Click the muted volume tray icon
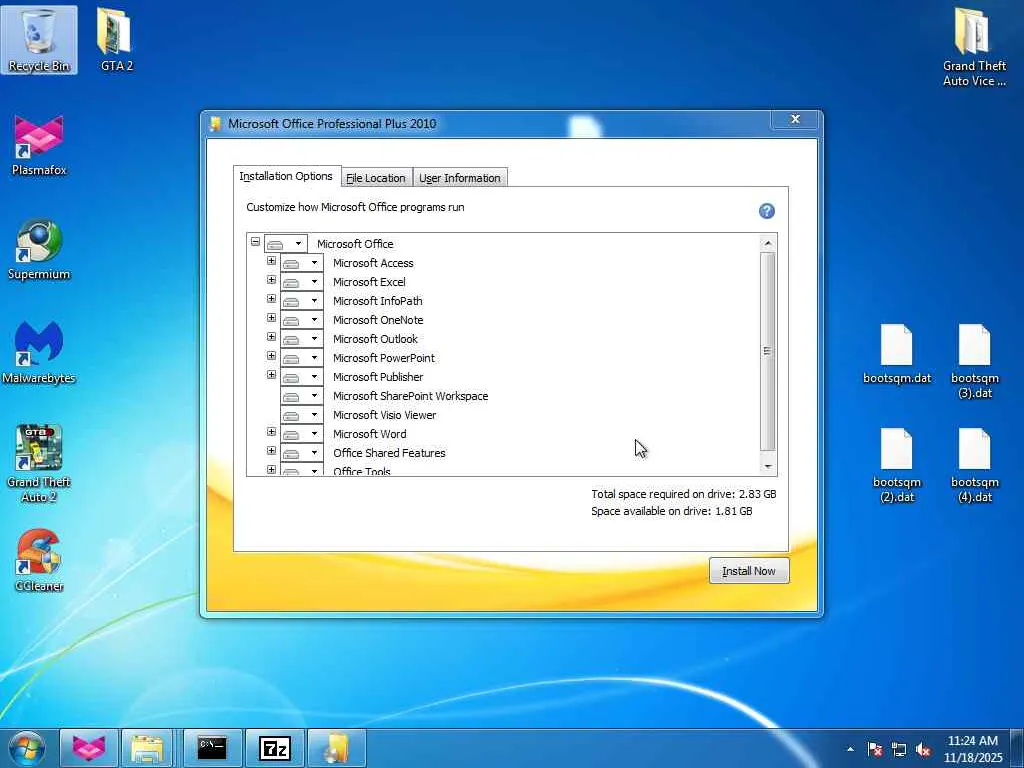Image resolution: width=1024 pixels, height=768 pixels. point(923,749)
